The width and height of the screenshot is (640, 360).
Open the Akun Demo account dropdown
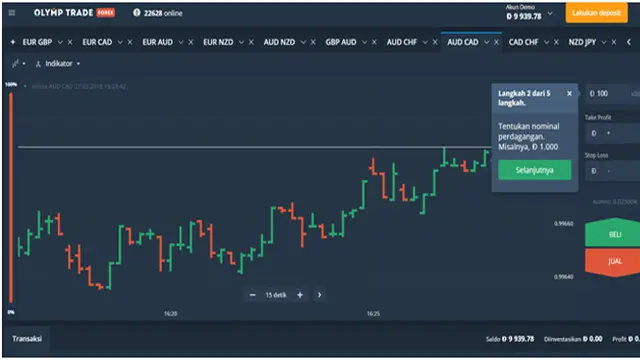(x=529, y=13)
